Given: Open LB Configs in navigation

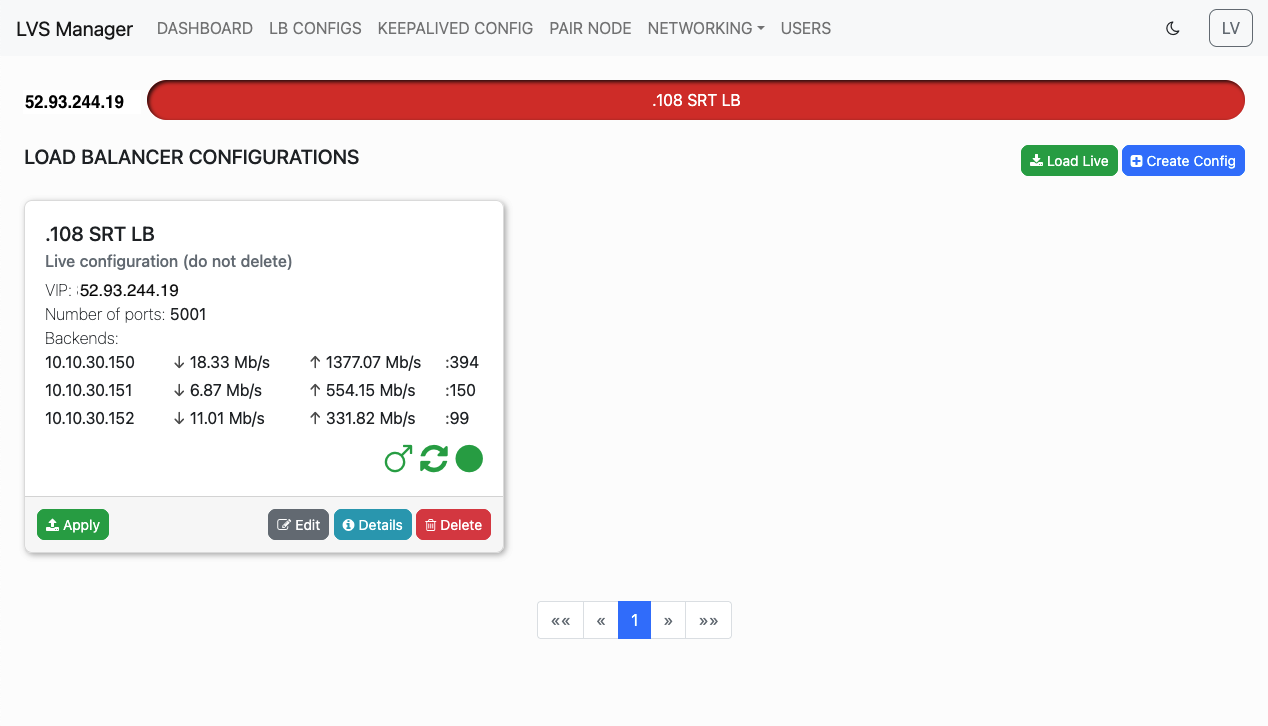Looking at the screenshot, I should [x=315, y=28].
